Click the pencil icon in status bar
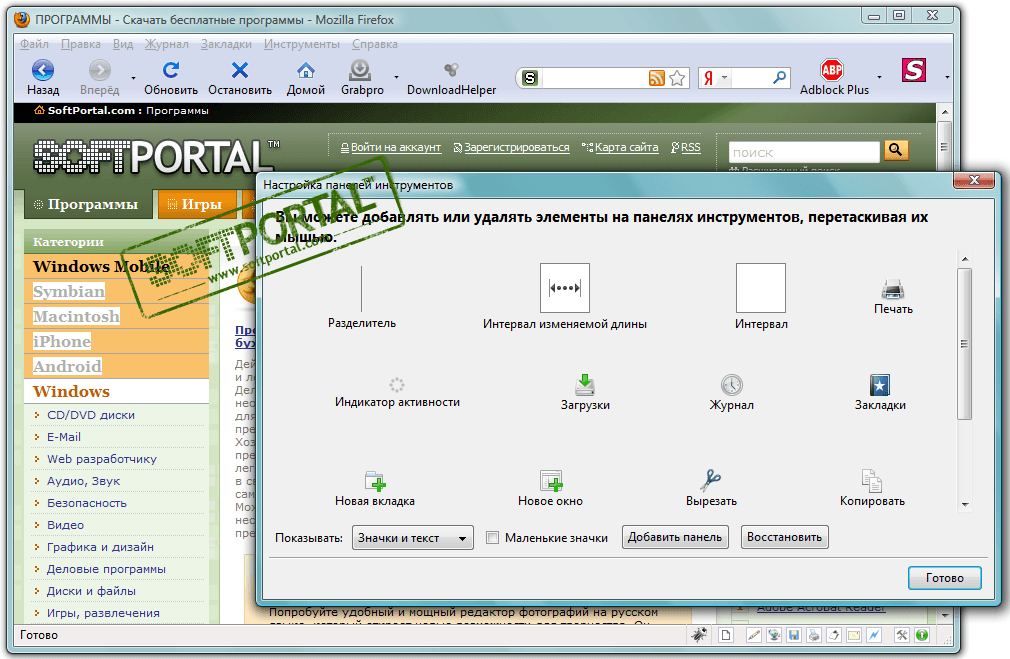This screenshot has width=1010, height=659. pos(754,635)
